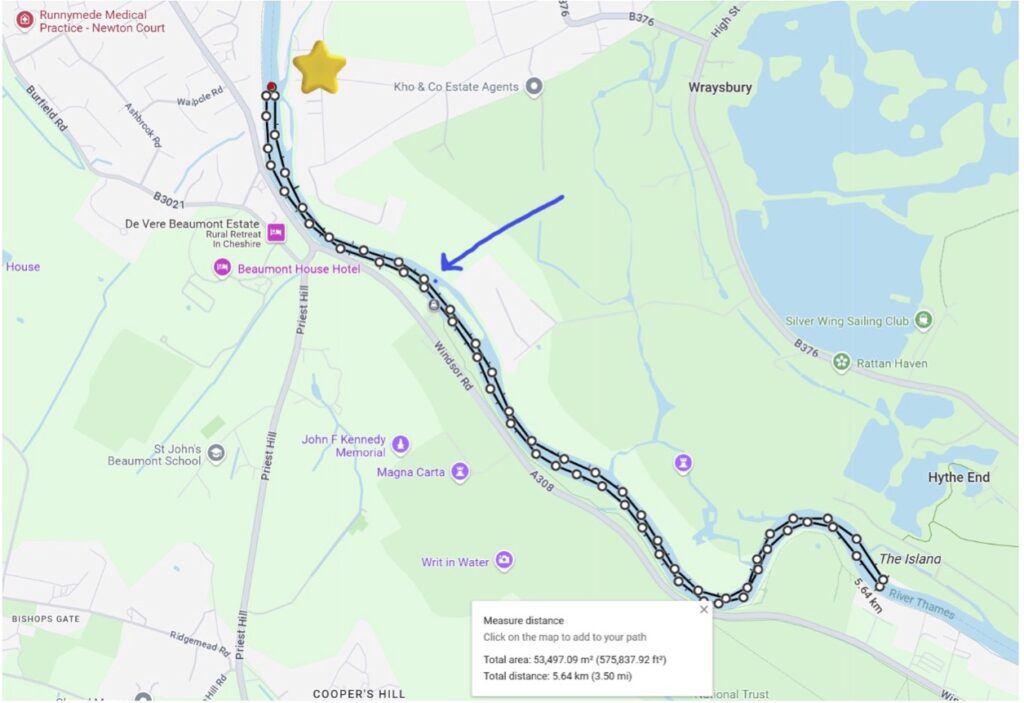Select the John F Kennedy Memorial icon
The height and width of the screenshot is (703, 1024).
tap(401, 445)
